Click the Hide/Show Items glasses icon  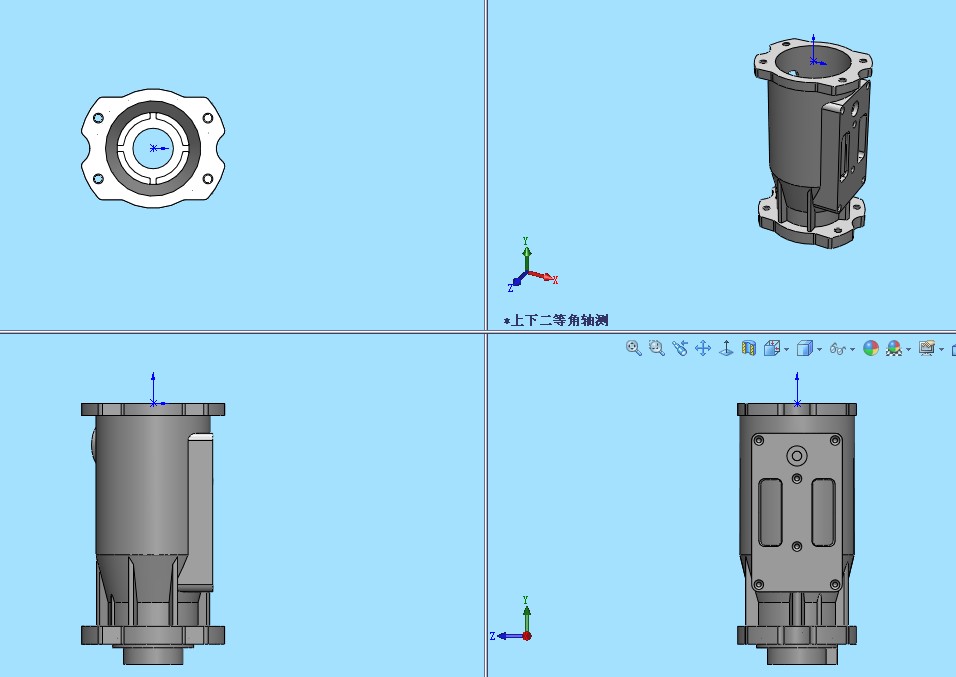pos(838,349)
